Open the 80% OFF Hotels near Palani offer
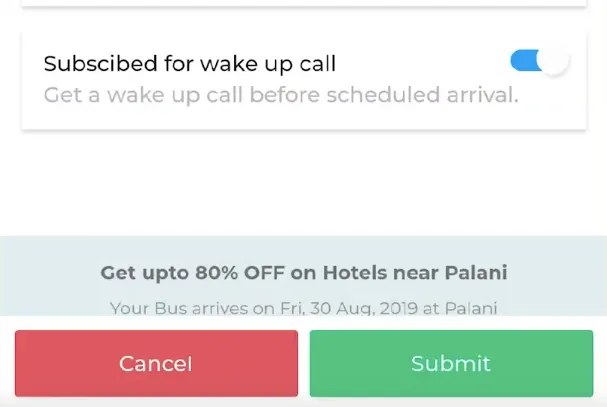607x407 pixels. pos(303,272)
